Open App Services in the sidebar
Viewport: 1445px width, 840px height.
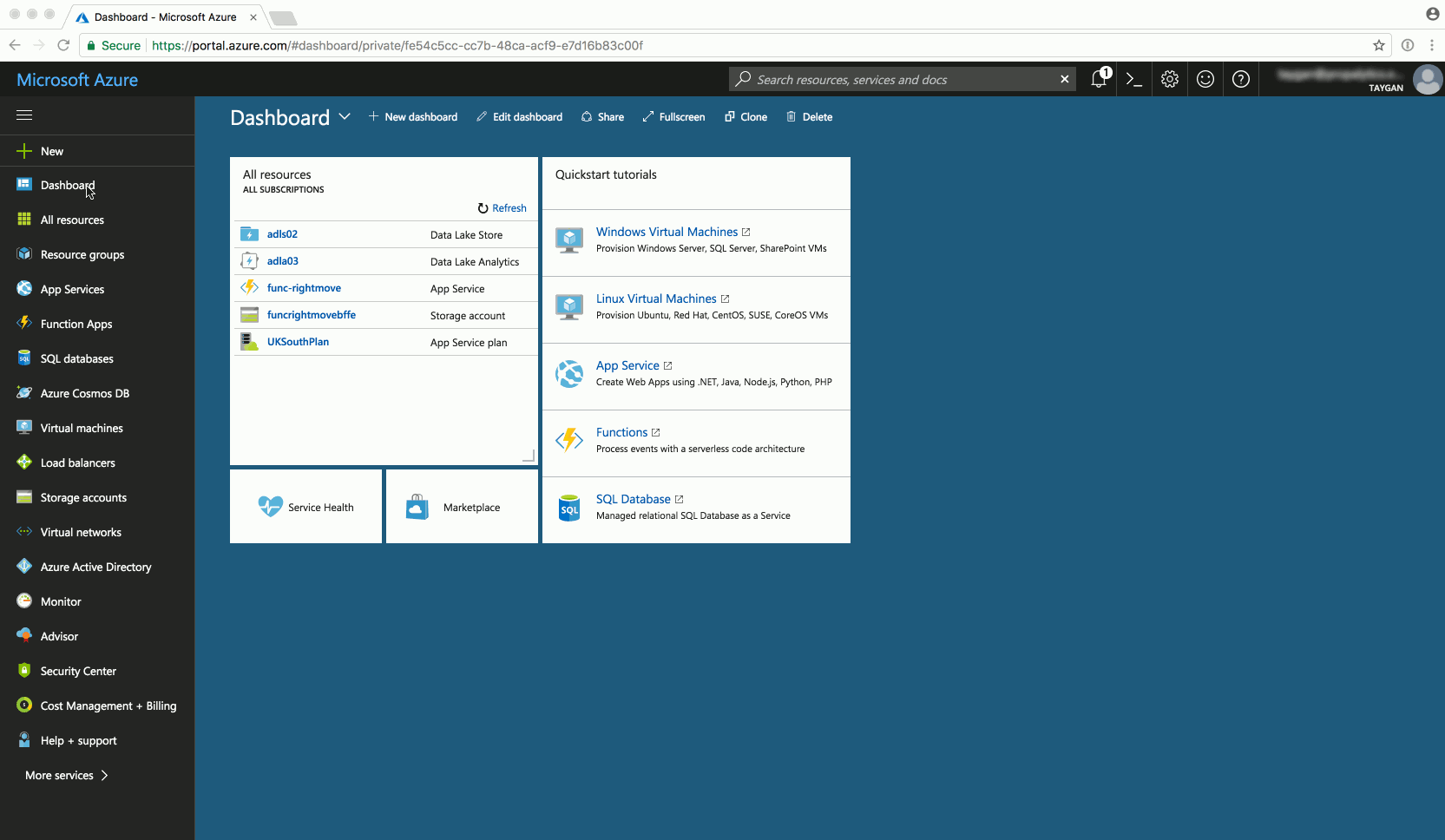97,289
